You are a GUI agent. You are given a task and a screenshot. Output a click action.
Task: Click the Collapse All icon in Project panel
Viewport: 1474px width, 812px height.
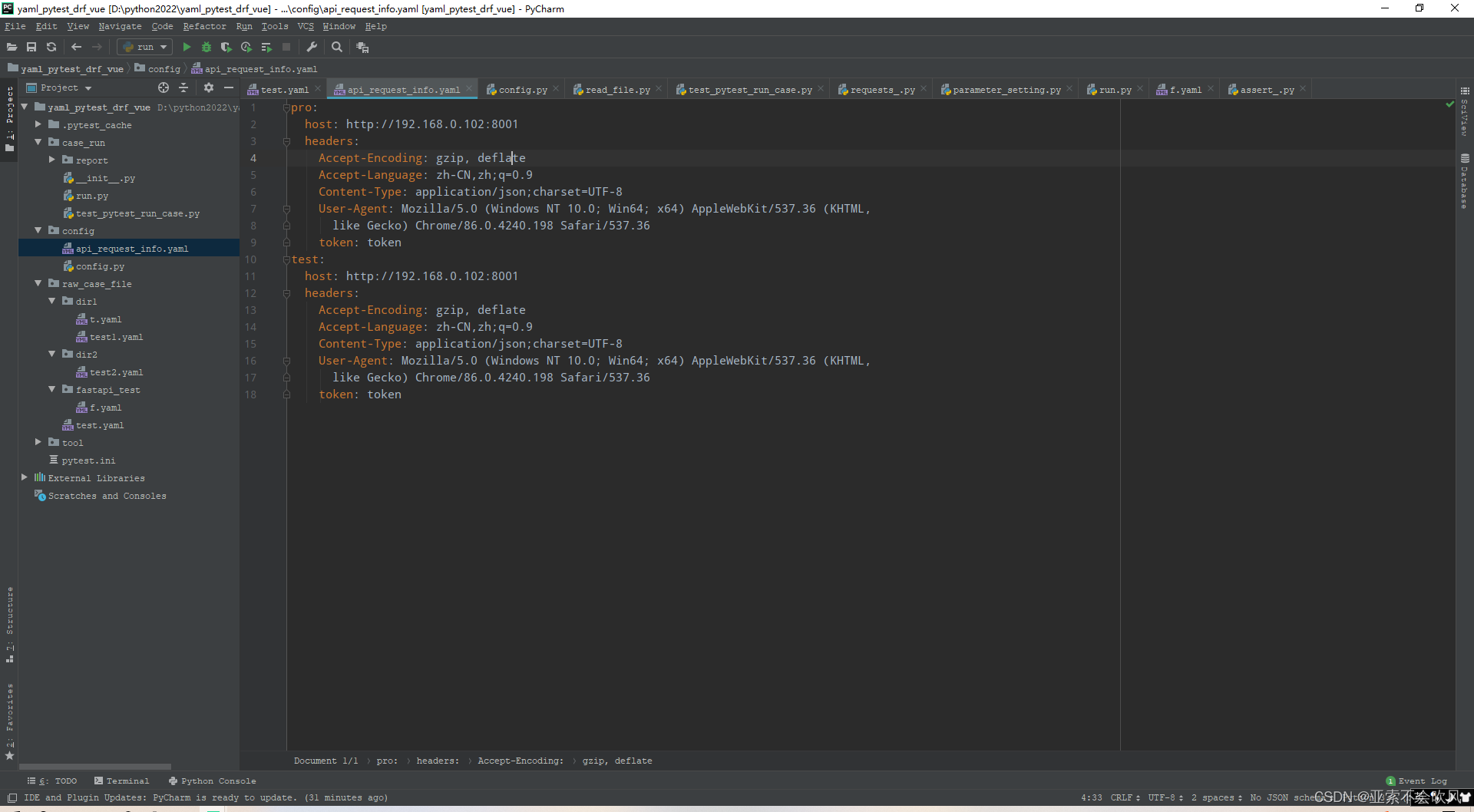click(183, 87)
